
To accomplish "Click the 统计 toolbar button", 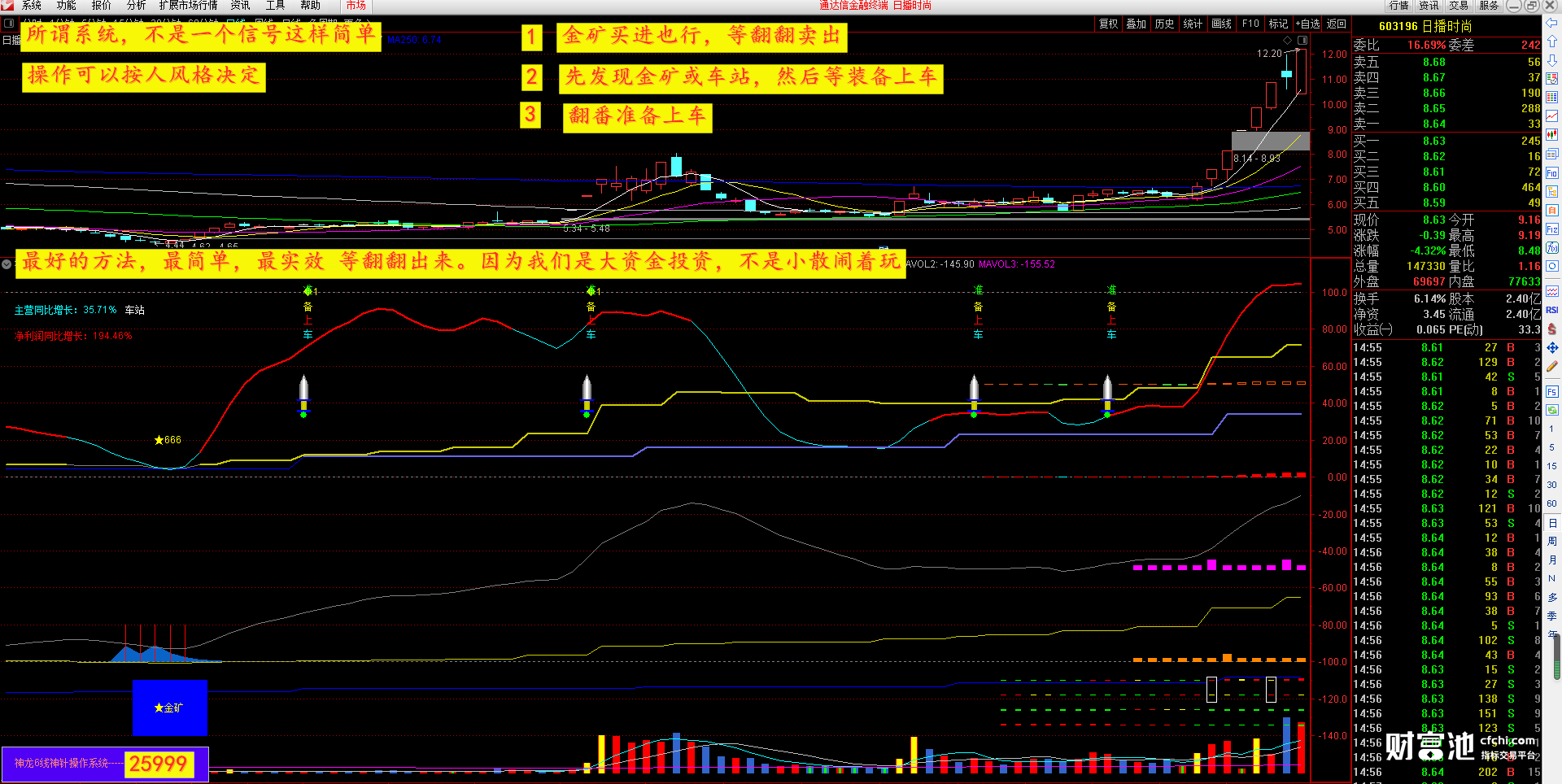I will pos(1193,24).
